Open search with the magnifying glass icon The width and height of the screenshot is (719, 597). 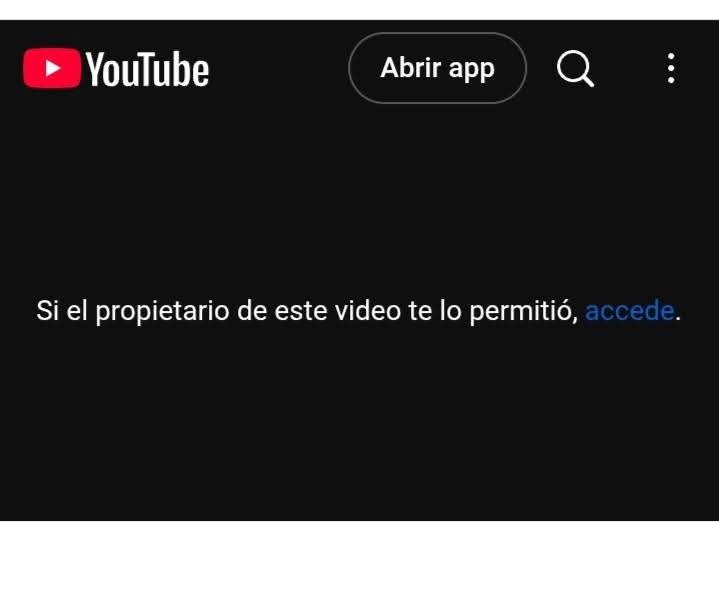click(575, 68)
